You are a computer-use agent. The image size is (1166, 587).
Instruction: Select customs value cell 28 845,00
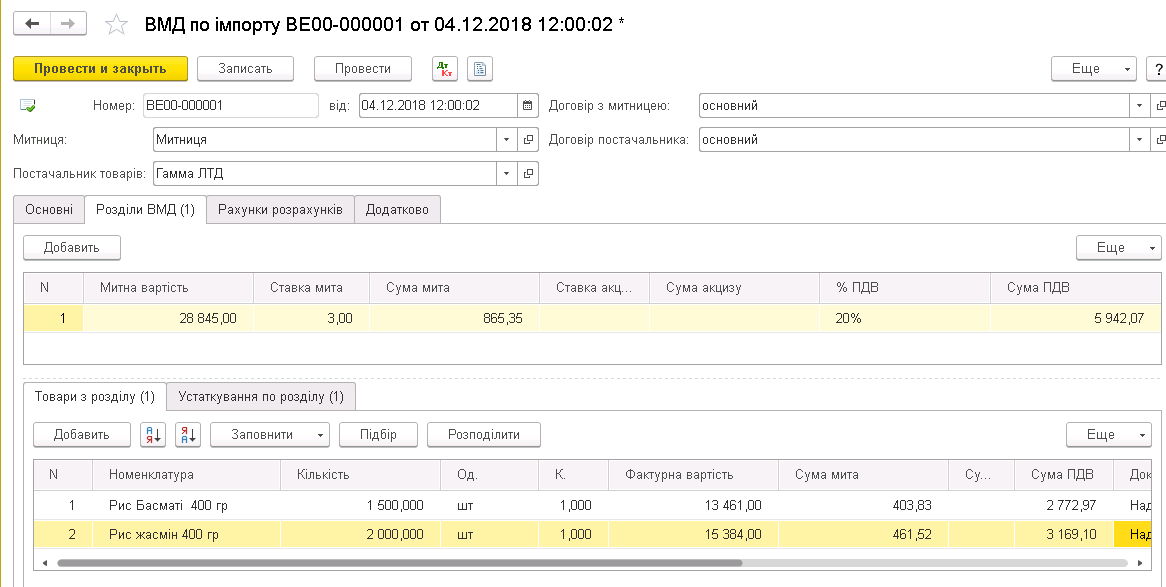click(x=168, y=318)
